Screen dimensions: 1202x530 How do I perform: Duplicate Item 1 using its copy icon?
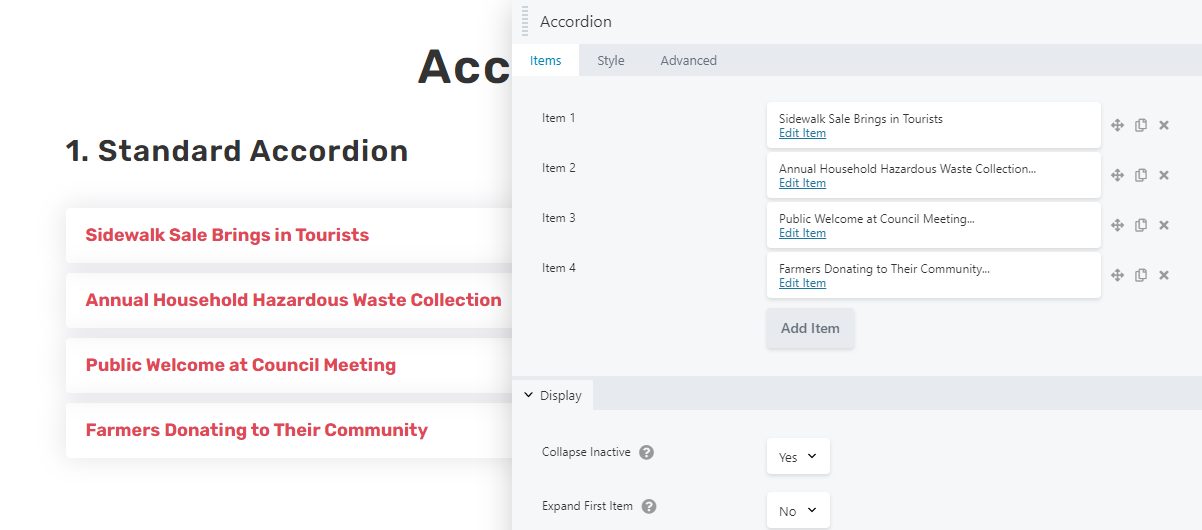(x=1141, y=125)
